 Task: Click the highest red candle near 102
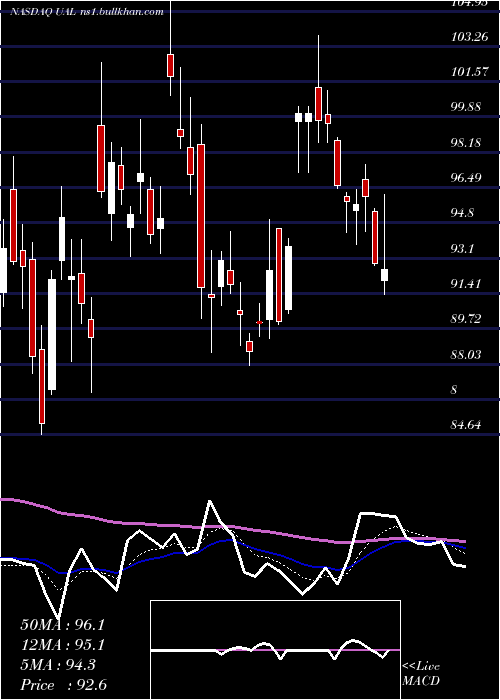point(170,65)
